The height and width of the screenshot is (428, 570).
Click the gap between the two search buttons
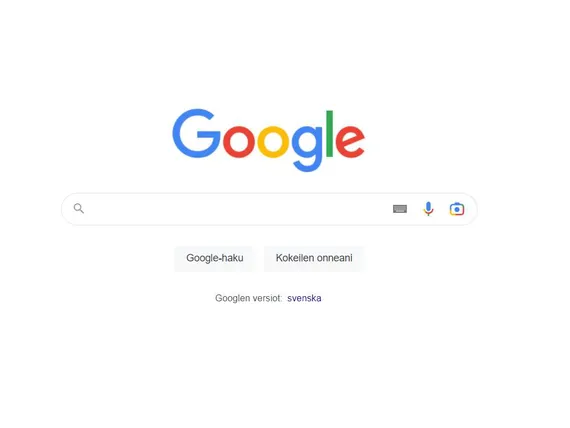[x=259, y=258]
